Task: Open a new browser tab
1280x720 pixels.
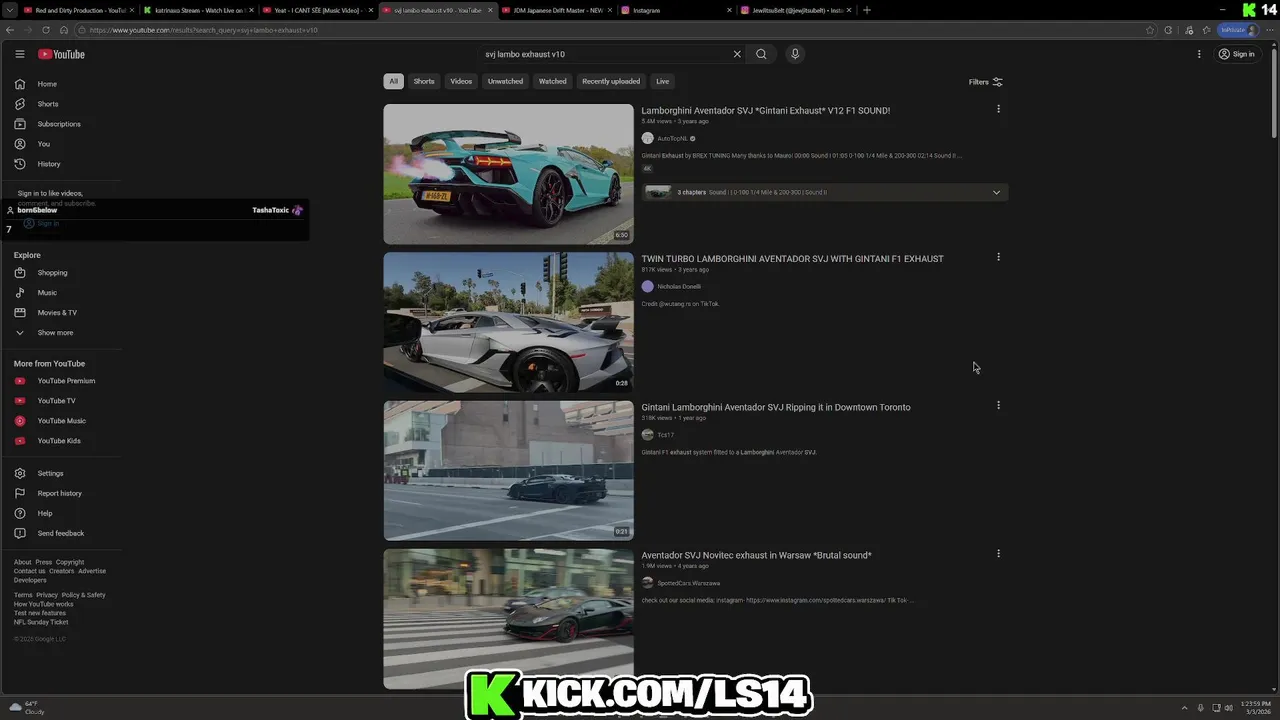Action: pyautogui.click(x=867, y=10)
